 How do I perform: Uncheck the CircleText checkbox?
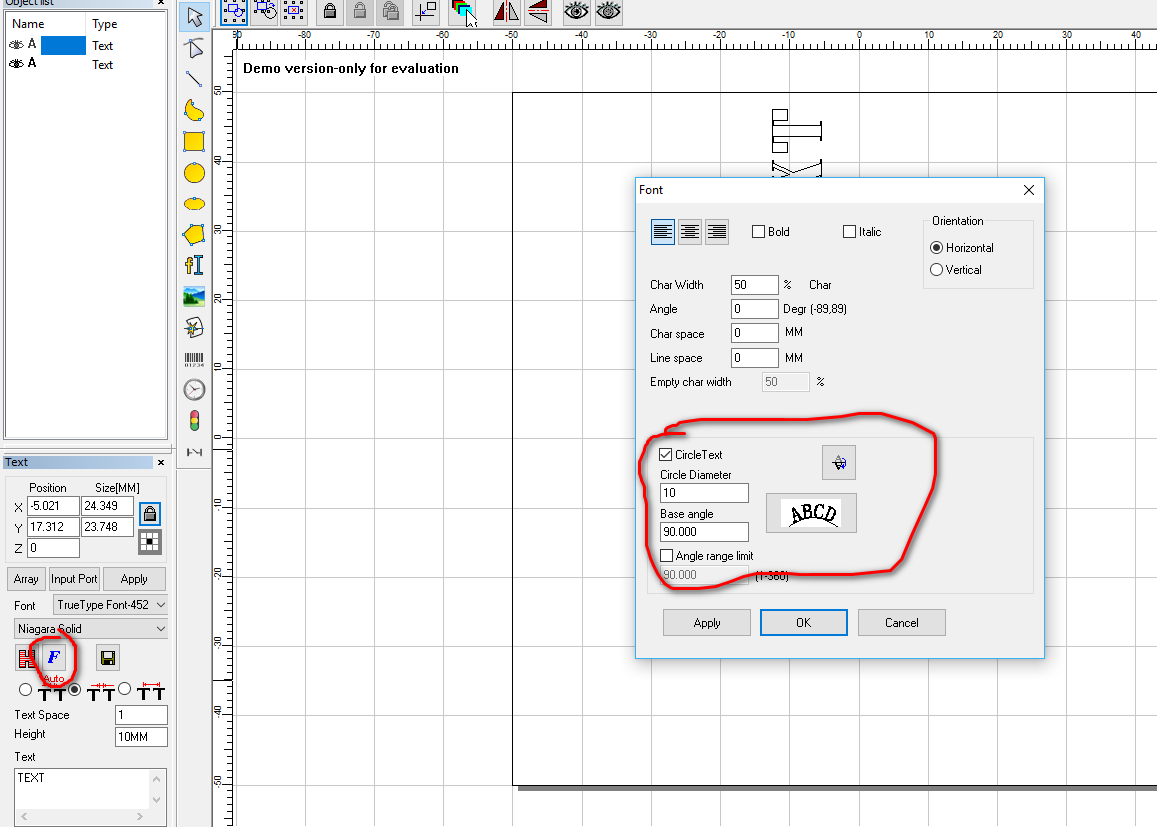pos(667,455)
